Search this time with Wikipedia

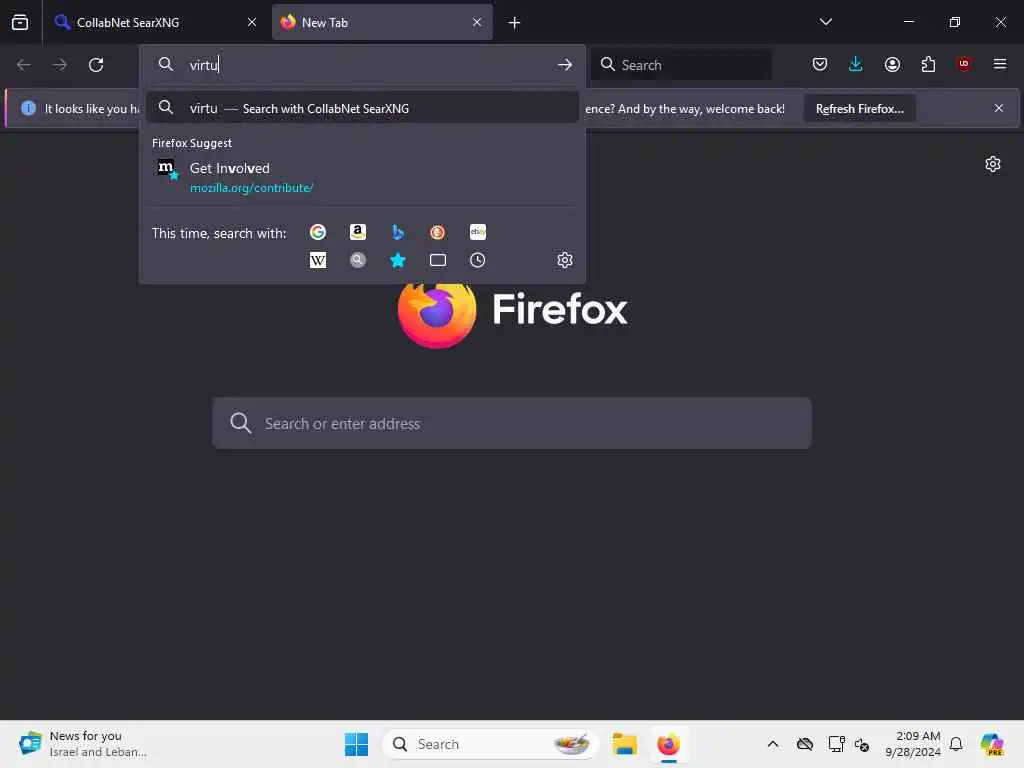click(317, 260)
